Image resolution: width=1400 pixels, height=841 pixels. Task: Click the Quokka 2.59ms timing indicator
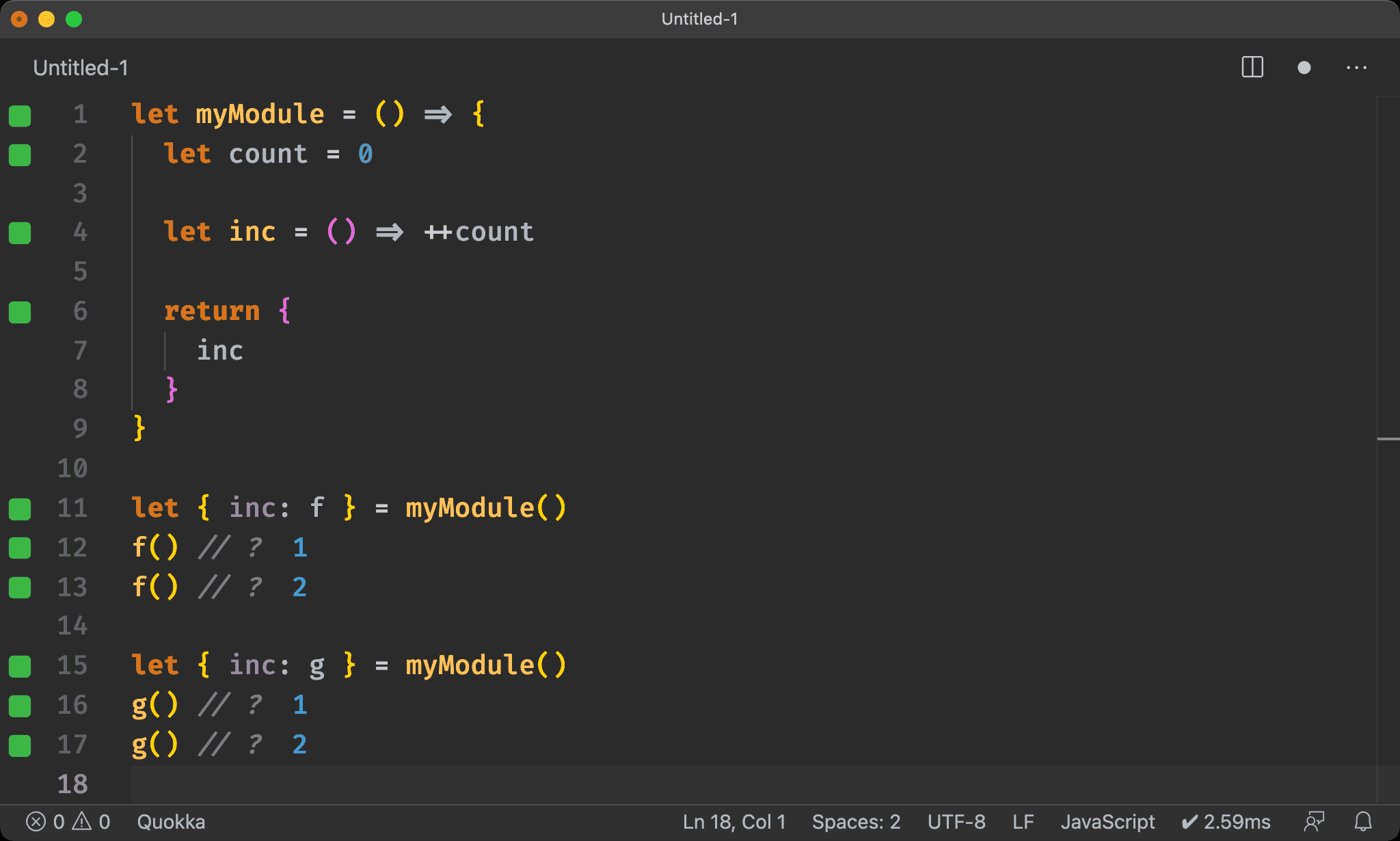(x=1226, y=821)
